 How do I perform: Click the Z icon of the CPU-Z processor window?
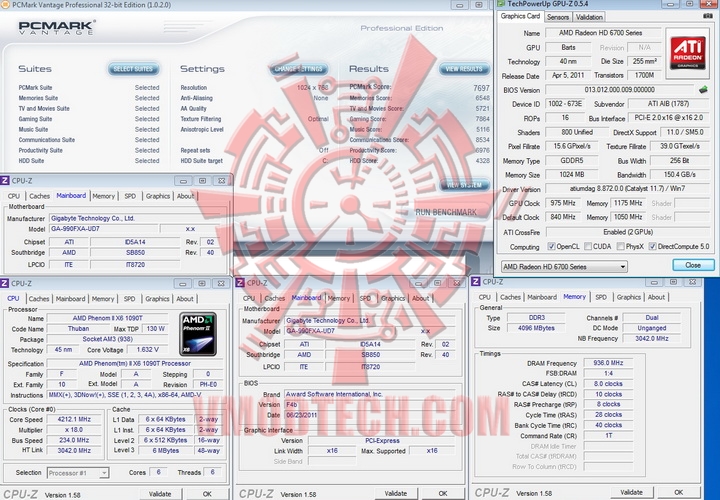[x=5, y=283]
